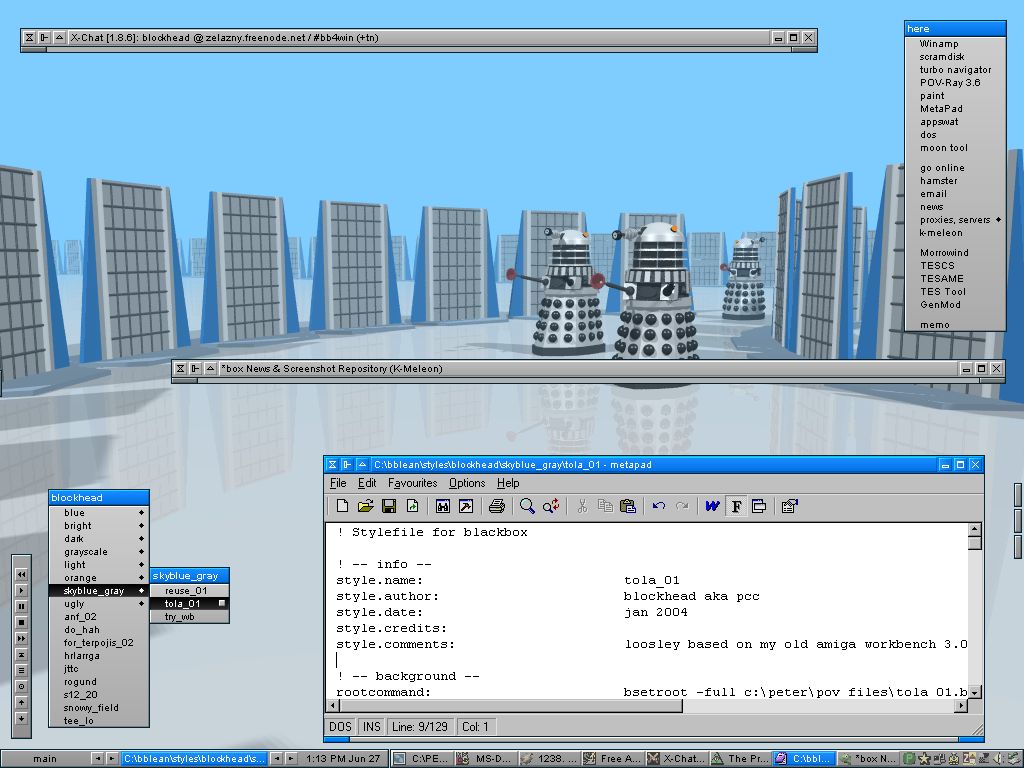
Task: Open a file with the folder icon
Action: (x=366, y=506)
